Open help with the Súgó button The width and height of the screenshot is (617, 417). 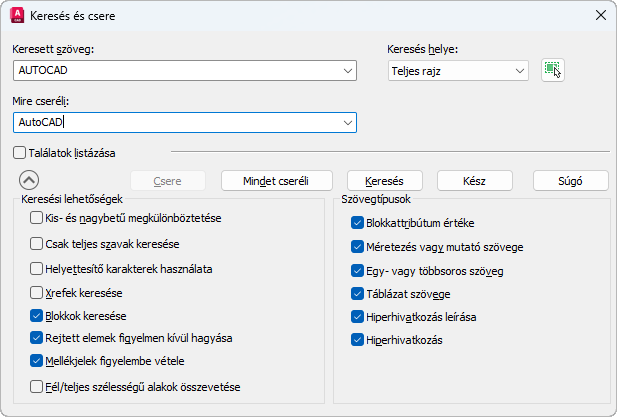(570, 181)
